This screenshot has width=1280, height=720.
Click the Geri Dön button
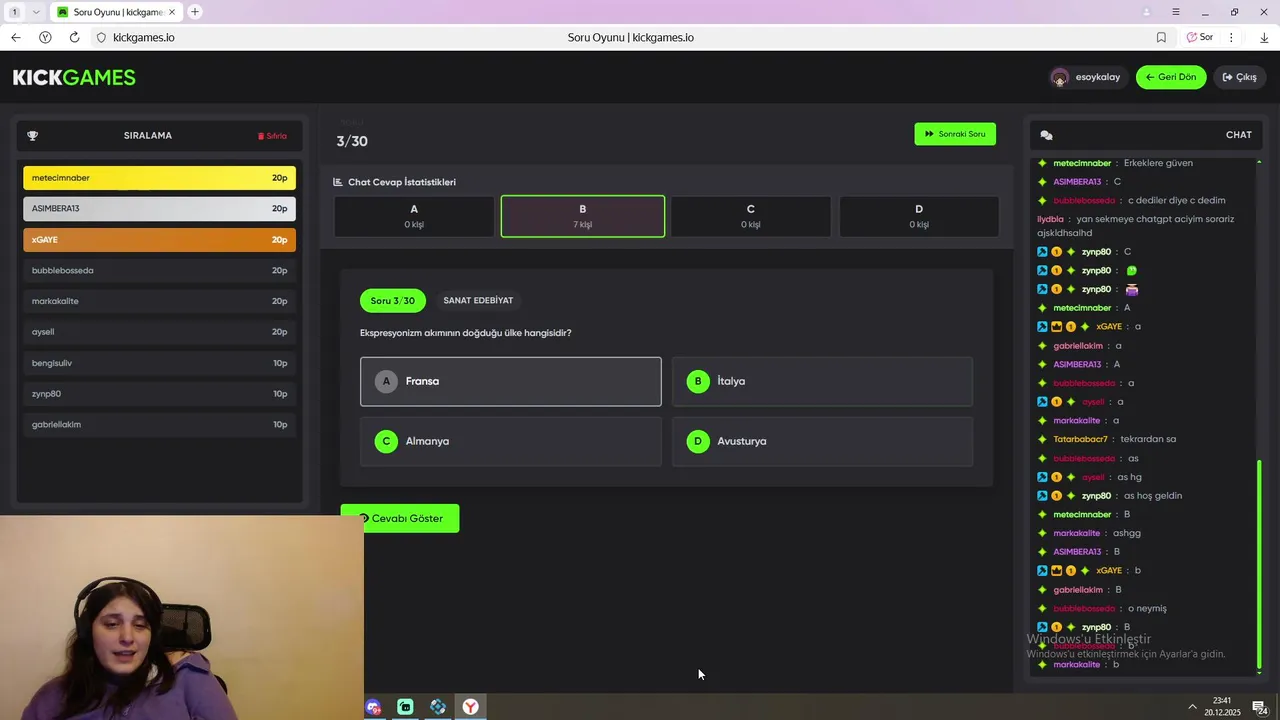click(x=1171, y=77)
